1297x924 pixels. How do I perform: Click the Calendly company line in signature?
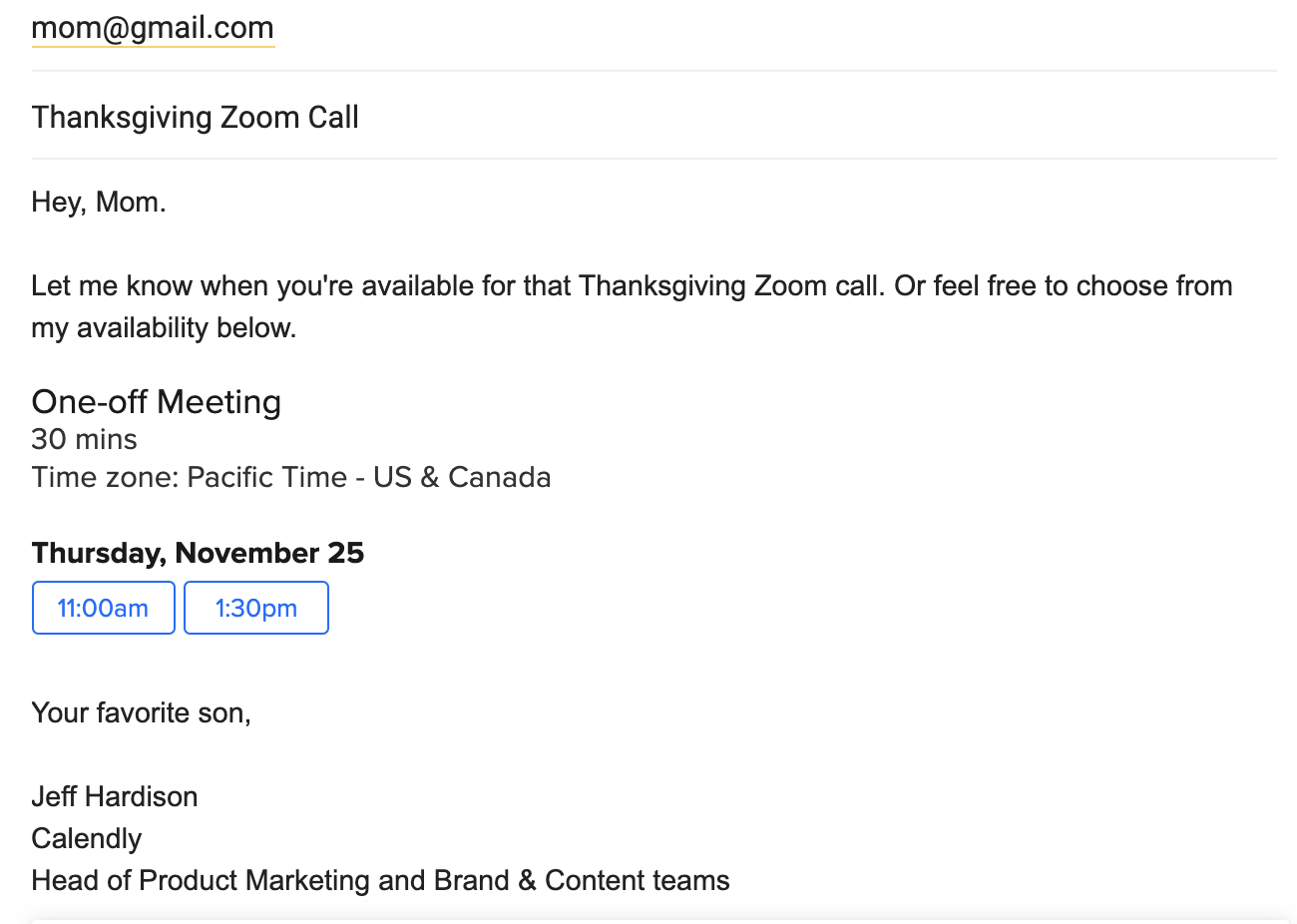87,839
